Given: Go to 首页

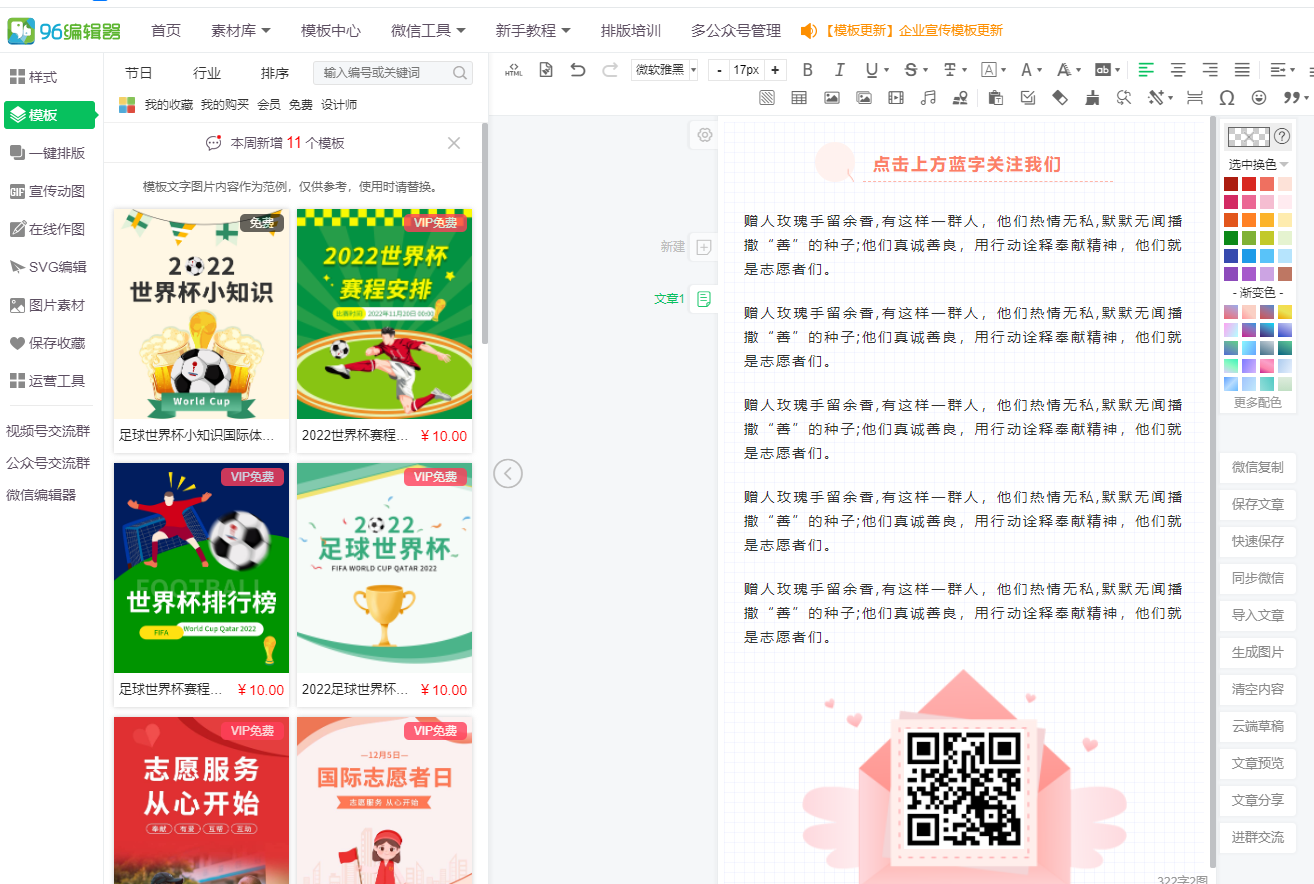Looking at the screenshot, I should coord(166,31).
